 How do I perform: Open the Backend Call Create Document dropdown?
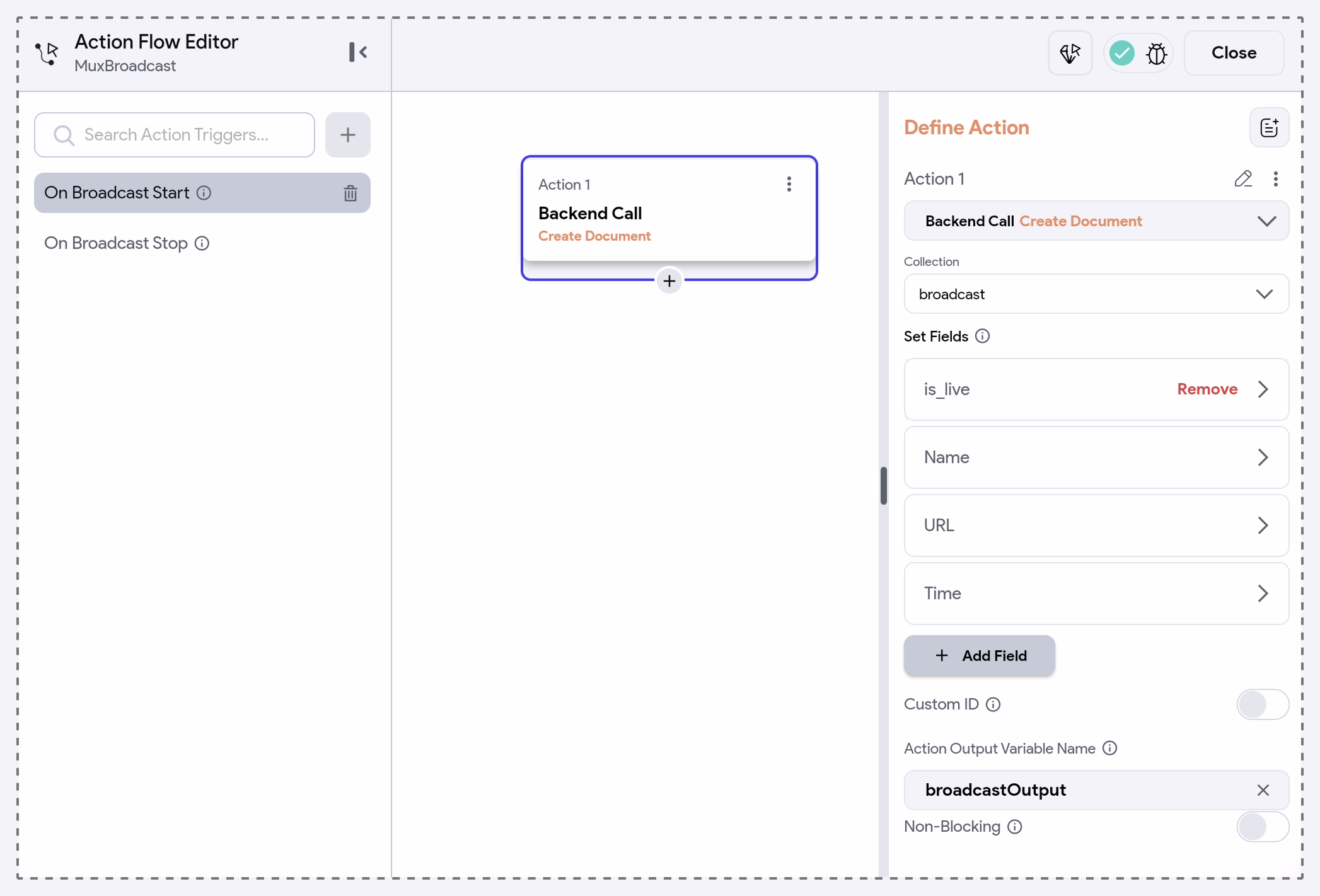1096,221
